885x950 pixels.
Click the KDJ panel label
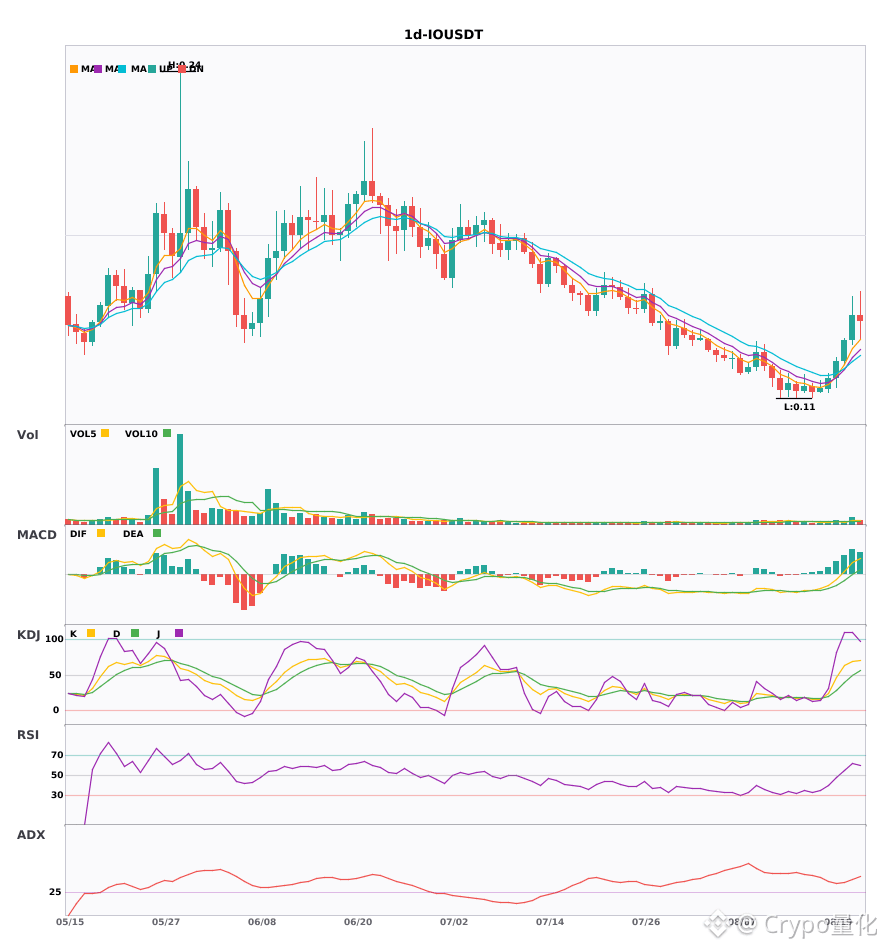28,635
